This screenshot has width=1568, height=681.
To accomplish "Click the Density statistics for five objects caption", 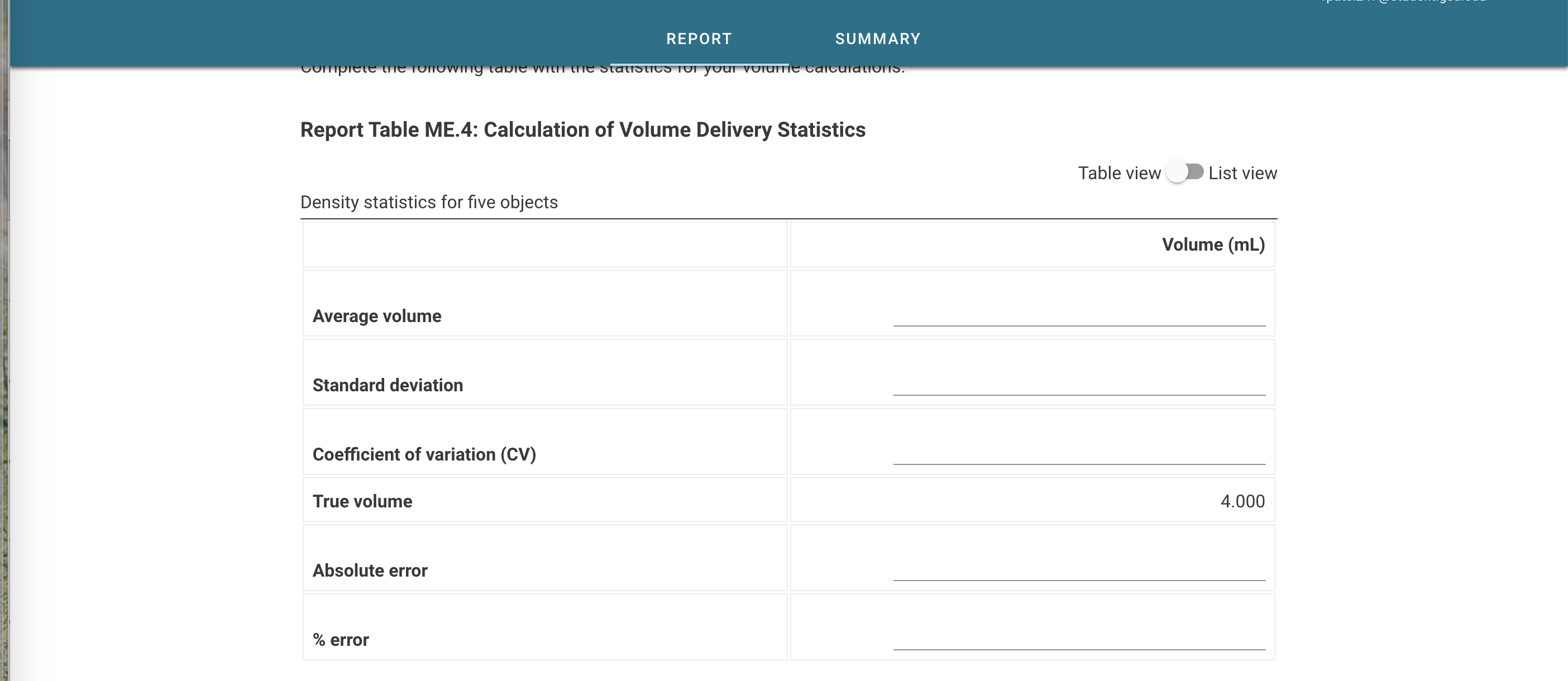I will click(x=428, y=202).
